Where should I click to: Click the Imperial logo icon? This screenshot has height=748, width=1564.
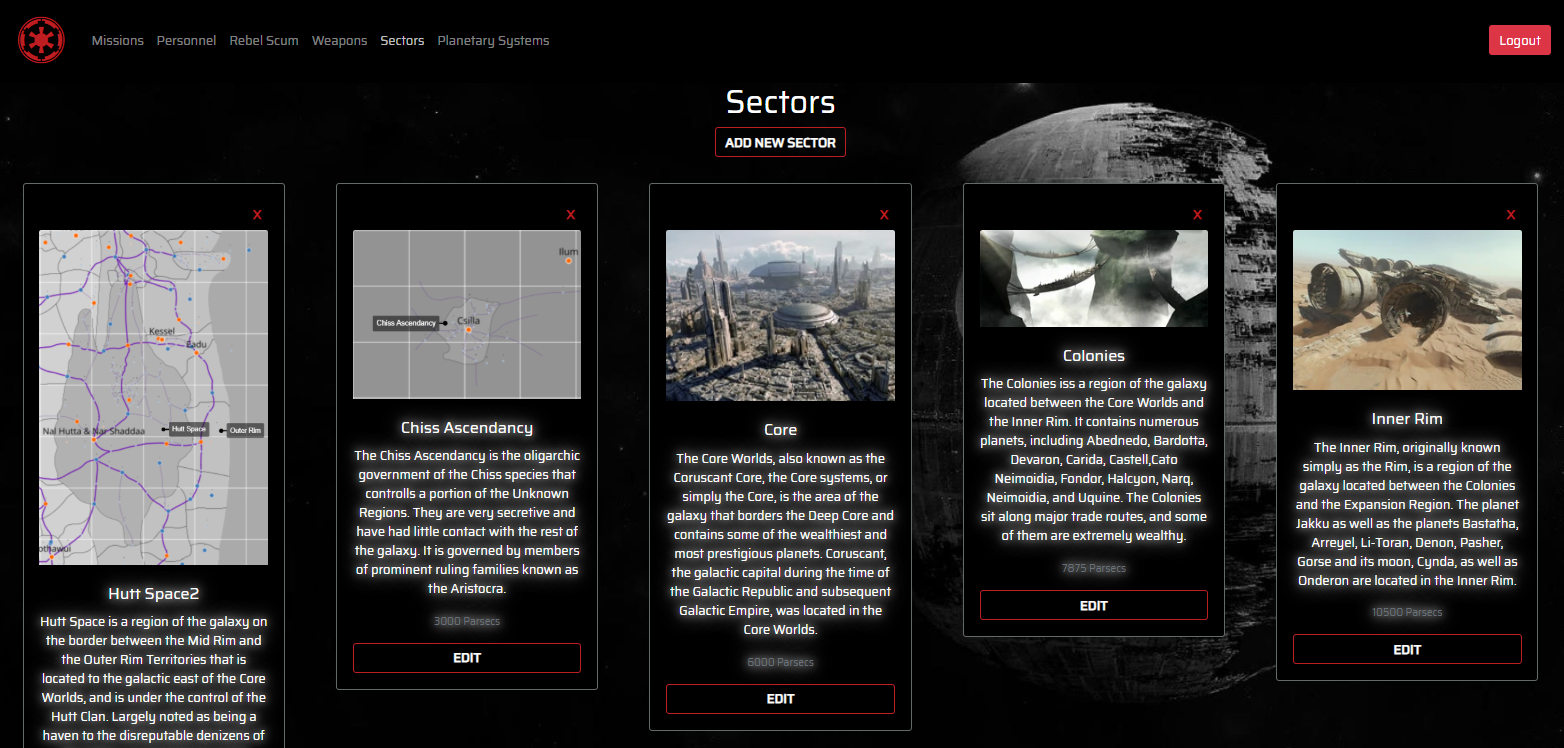point(41,41)
